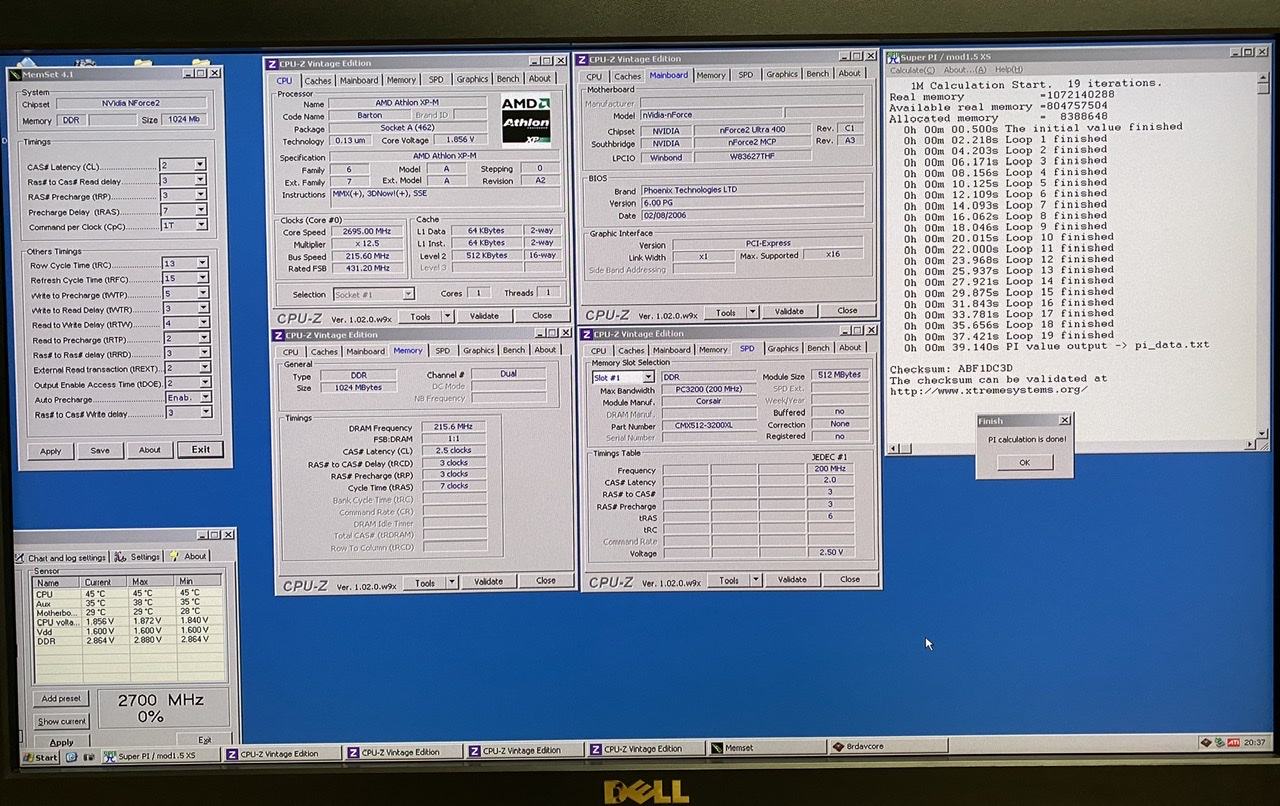Click Show current button
Image resolution: width=1280 pixels, height=806 pixels.
point(62,721)
